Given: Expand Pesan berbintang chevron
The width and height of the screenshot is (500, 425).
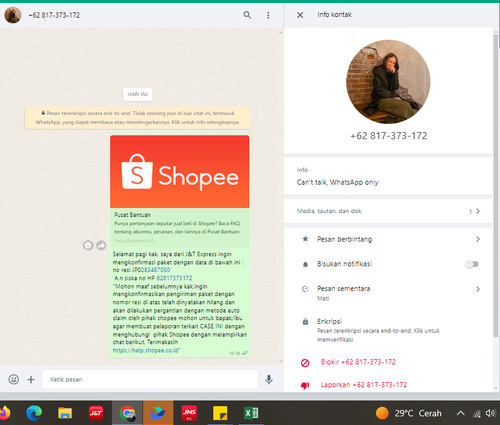Looking at the screenshot, I should pyautogui.click(x=478, y=239).
